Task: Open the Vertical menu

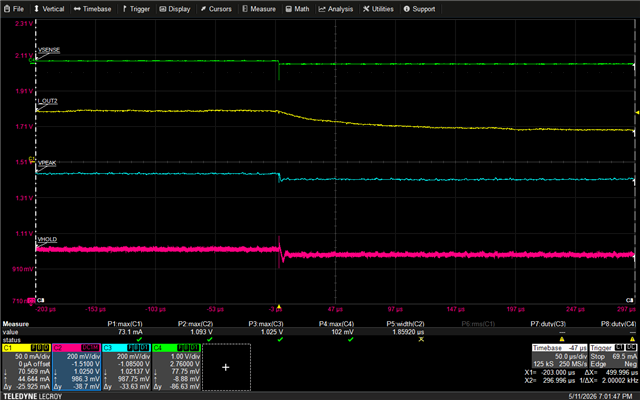Action: (49, 9)
